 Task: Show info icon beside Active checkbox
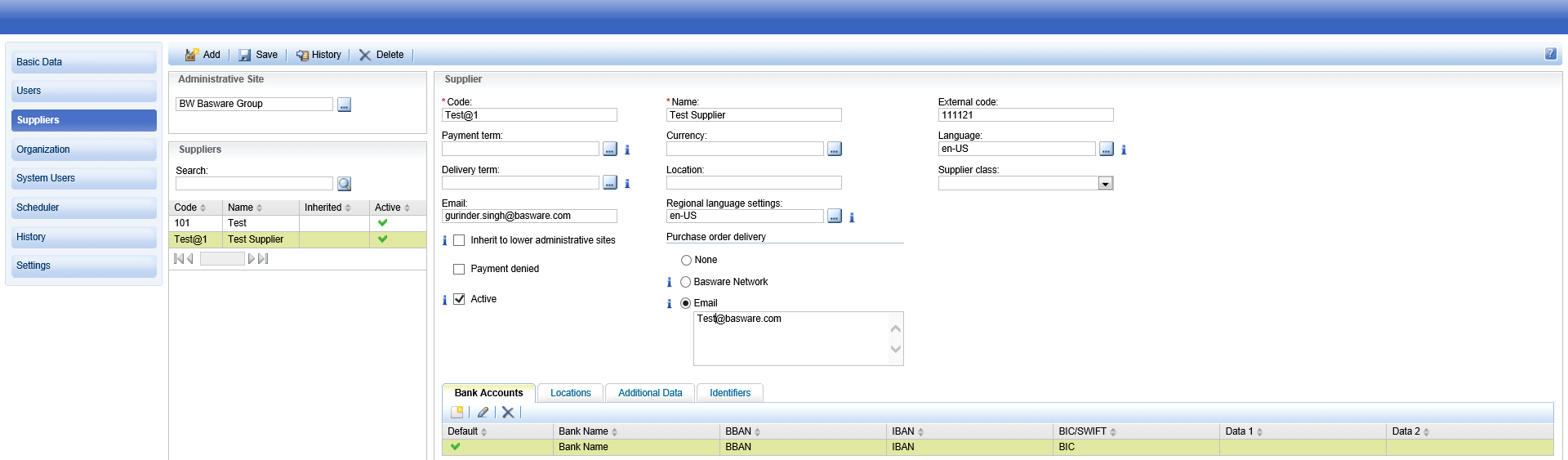444,300
